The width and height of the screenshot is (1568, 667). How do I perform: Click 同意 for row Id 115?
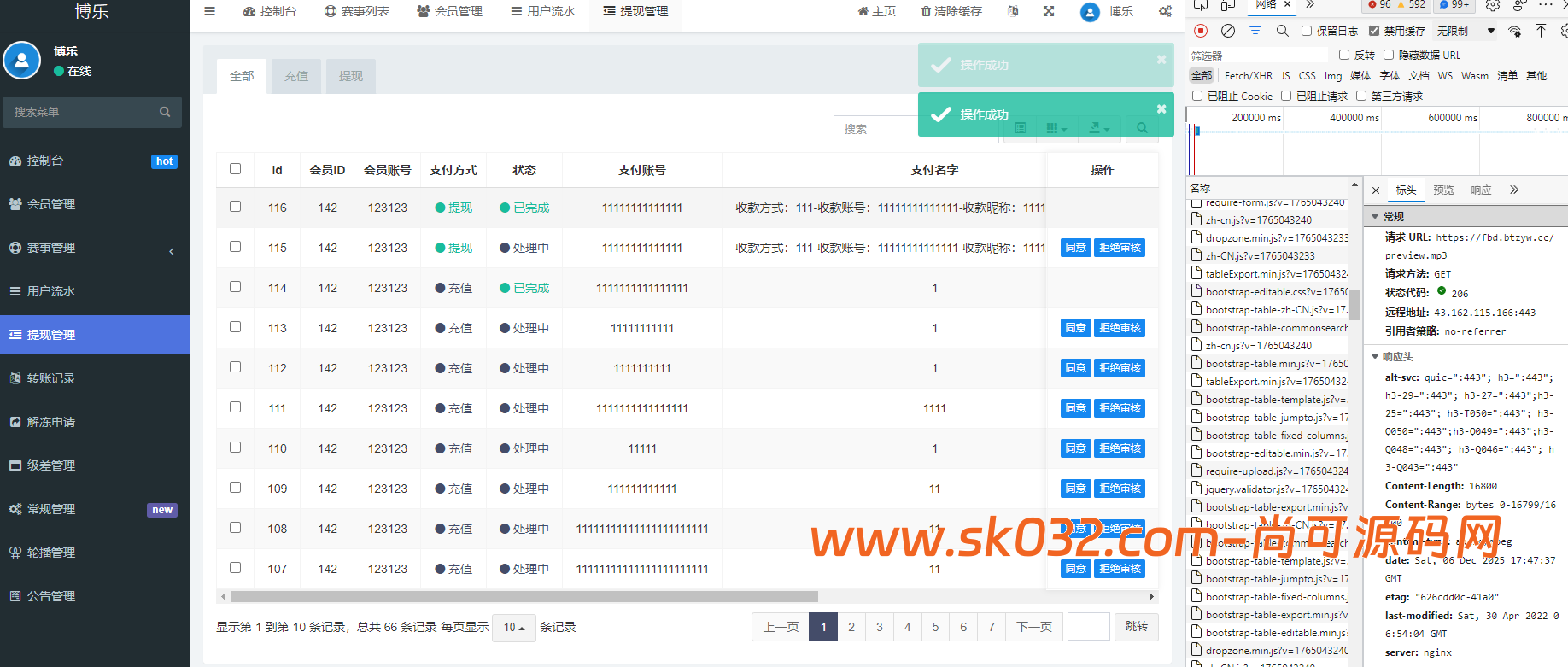pyautogui.click(x=1076, y=248)
